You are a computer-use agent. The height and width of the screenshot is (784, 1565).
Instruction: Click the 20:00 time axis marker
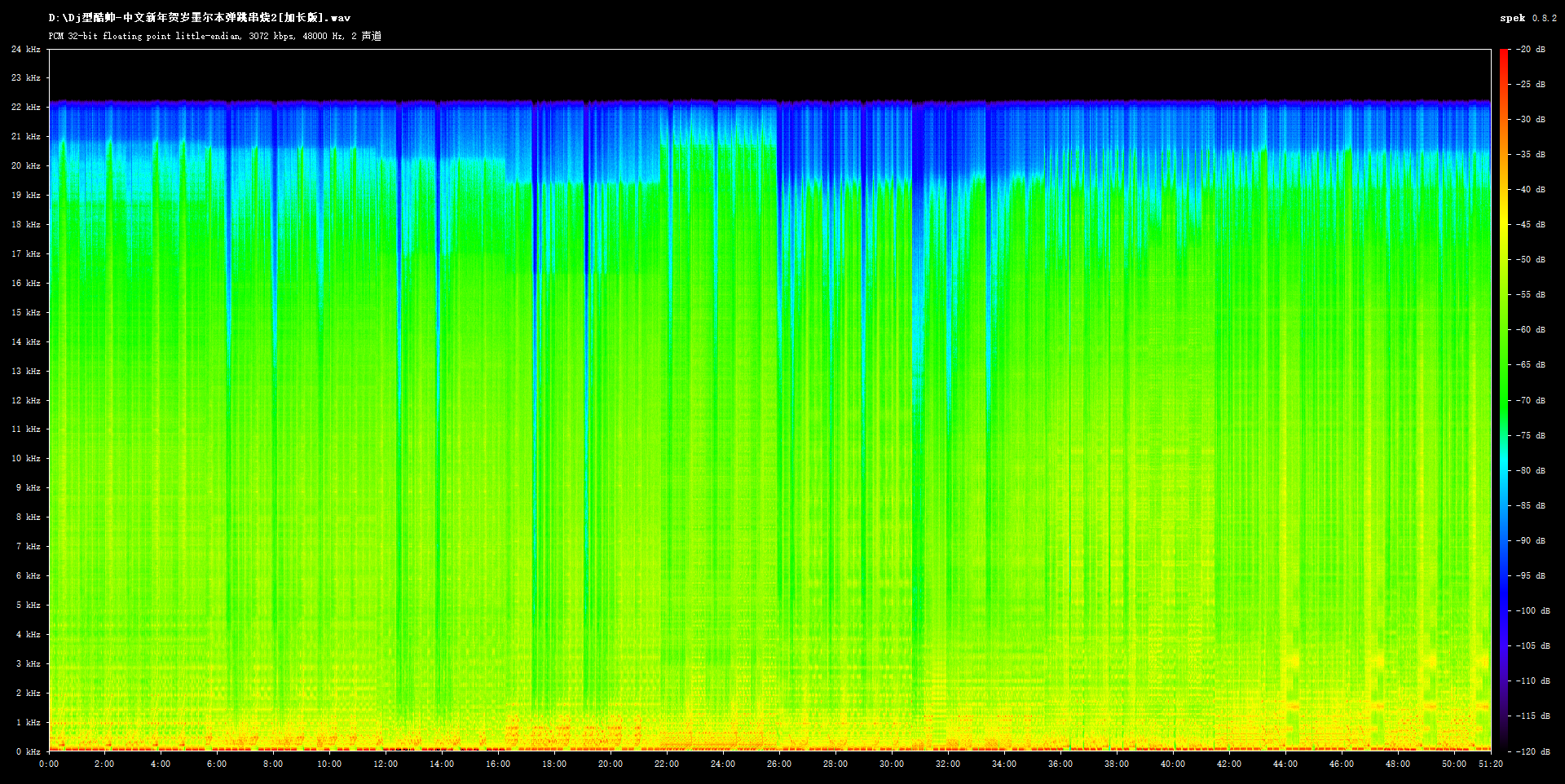coord(611,764)
